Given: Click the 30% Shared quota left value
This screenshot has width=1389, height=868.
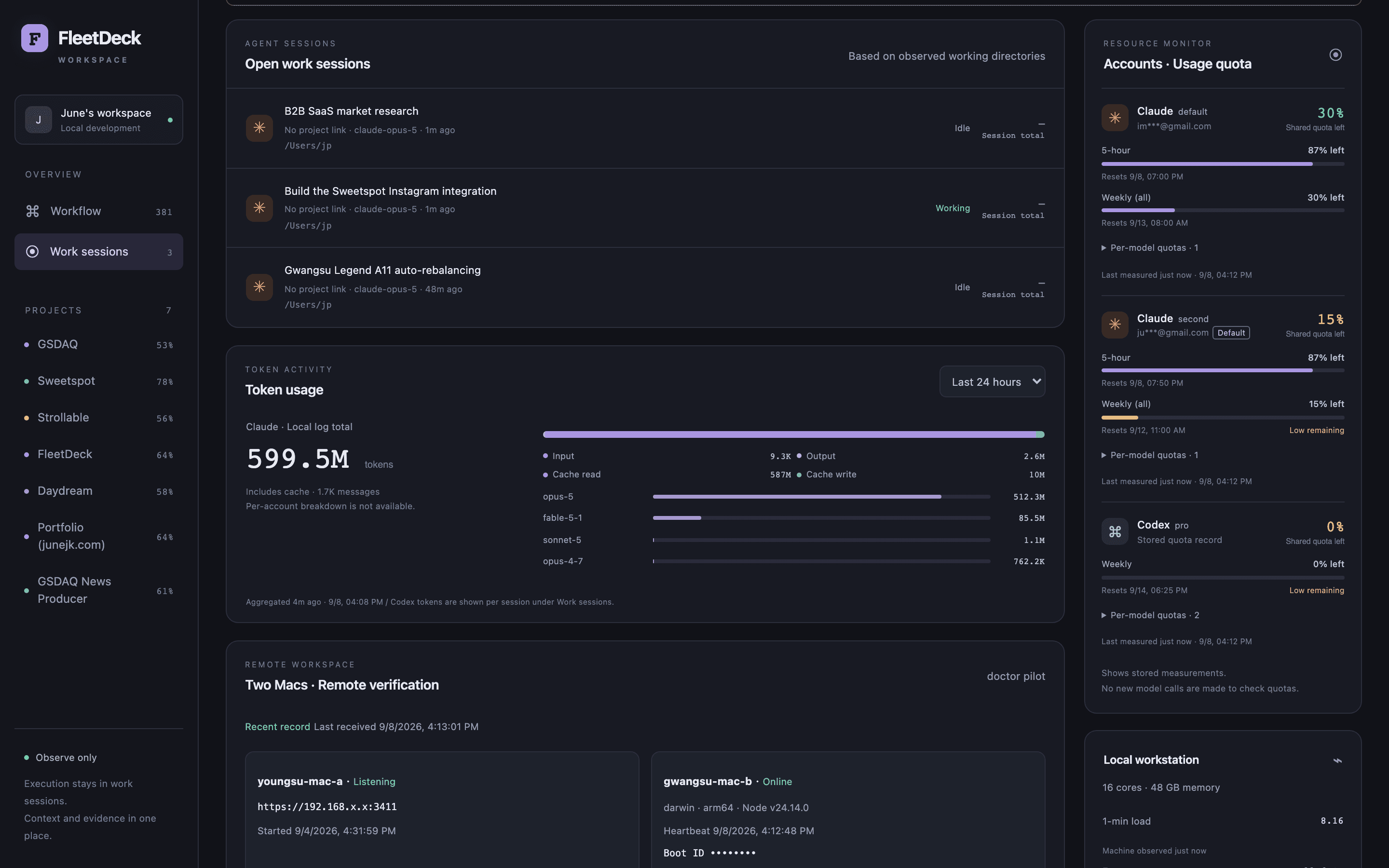Looking at the screenshot, I should point(1331,113).
